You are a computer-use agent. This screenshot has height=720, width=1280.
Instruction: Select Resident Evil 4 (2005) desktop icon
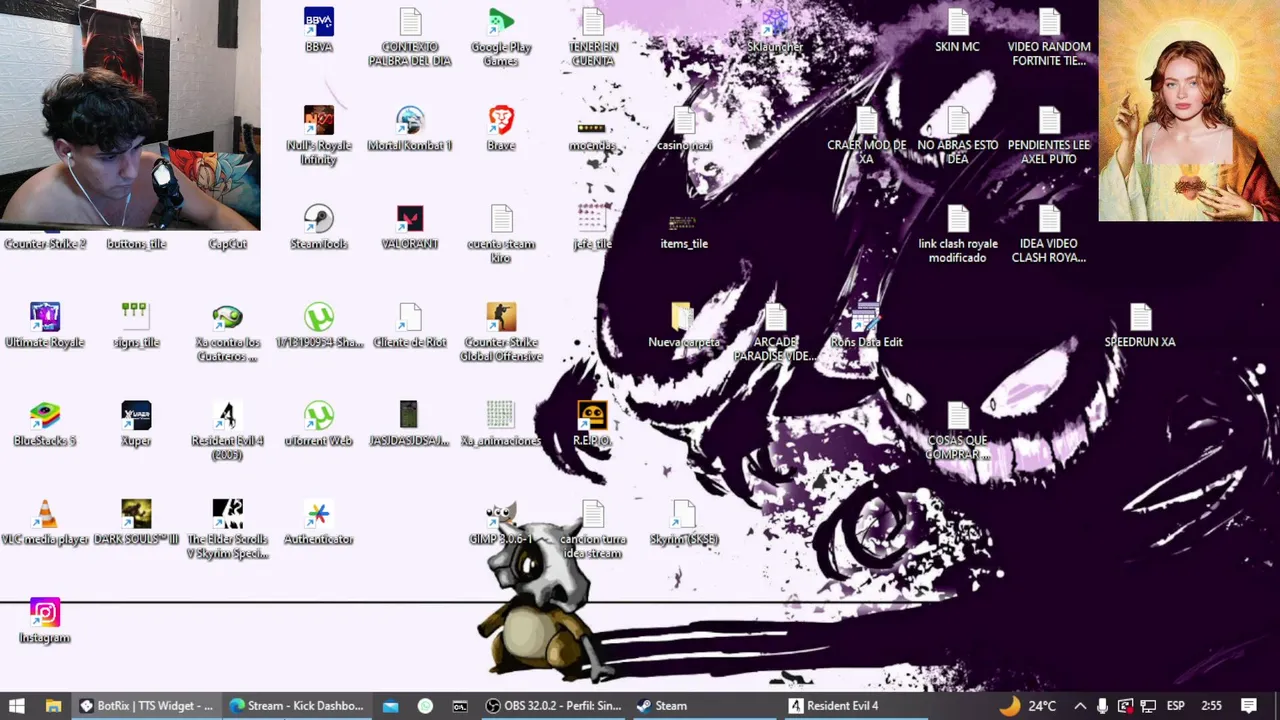click(x=227, y=430)
